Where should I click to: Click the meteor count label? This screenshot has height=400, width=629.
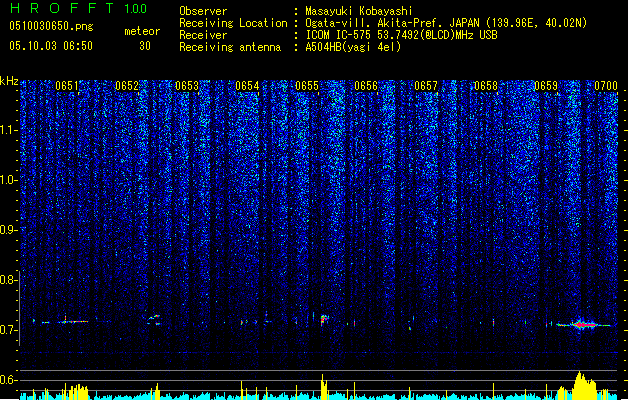tap(142, 31)
